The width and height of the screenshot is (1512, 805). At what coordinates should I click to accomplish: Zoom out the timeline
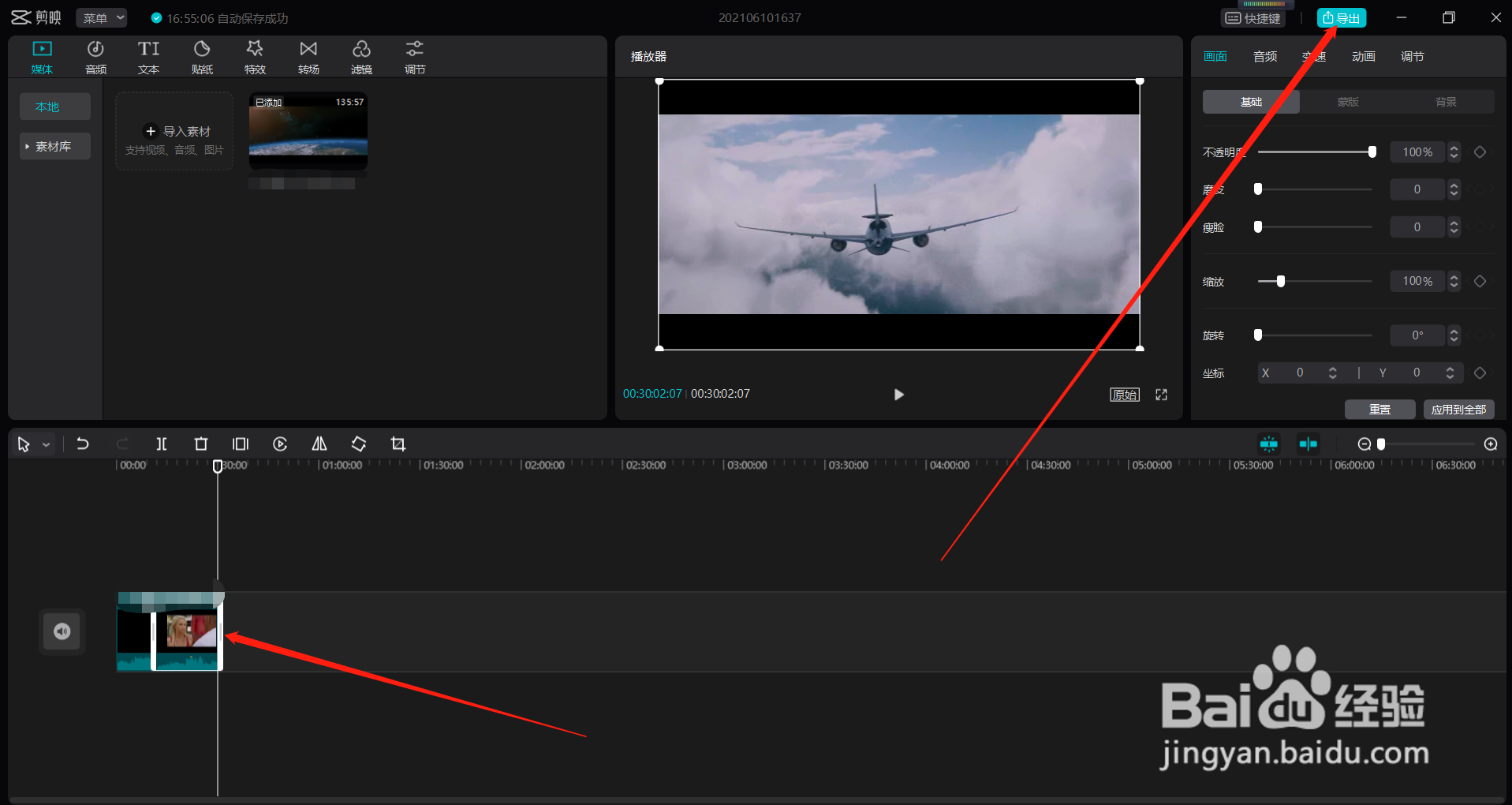(1364, 444)
